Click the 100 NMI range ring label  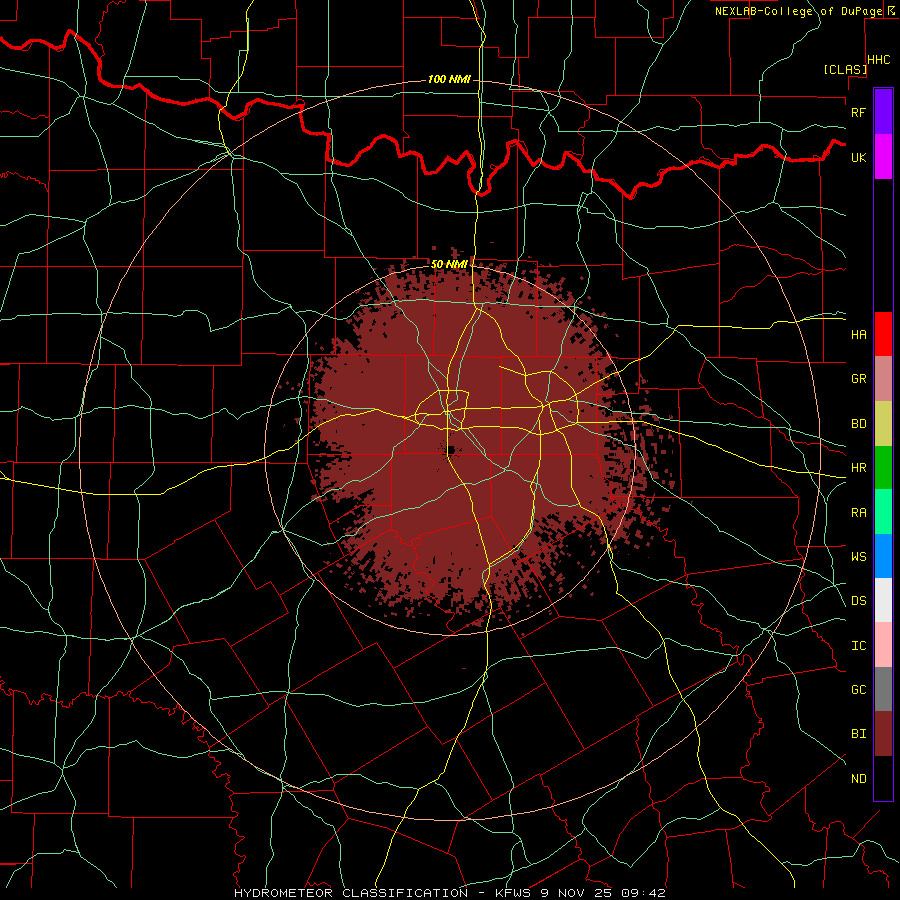[449, 79]
